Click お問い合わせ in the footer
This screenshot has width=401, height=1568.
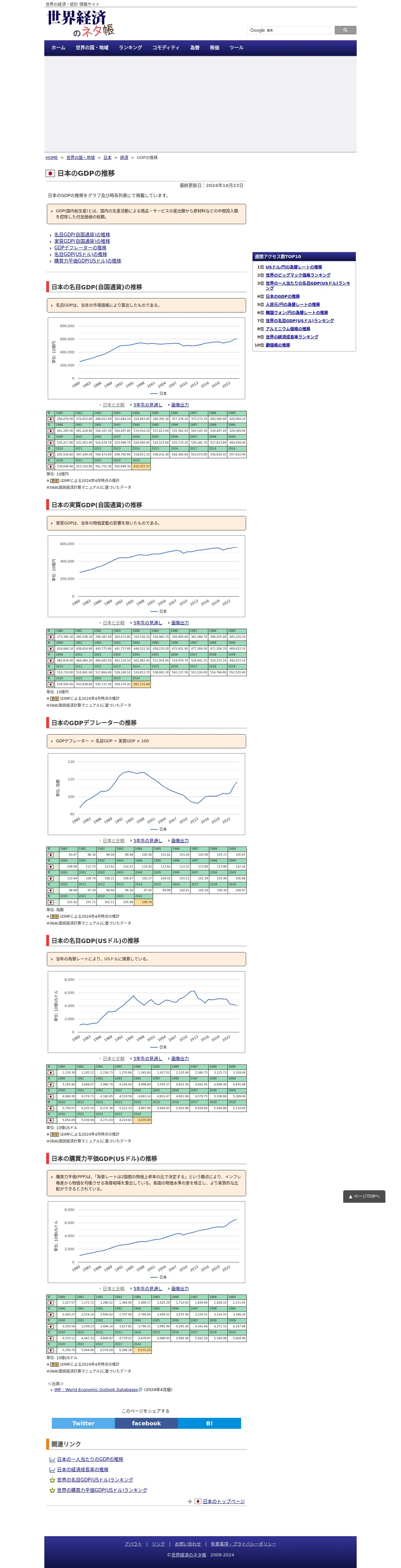coord(188,1544)
